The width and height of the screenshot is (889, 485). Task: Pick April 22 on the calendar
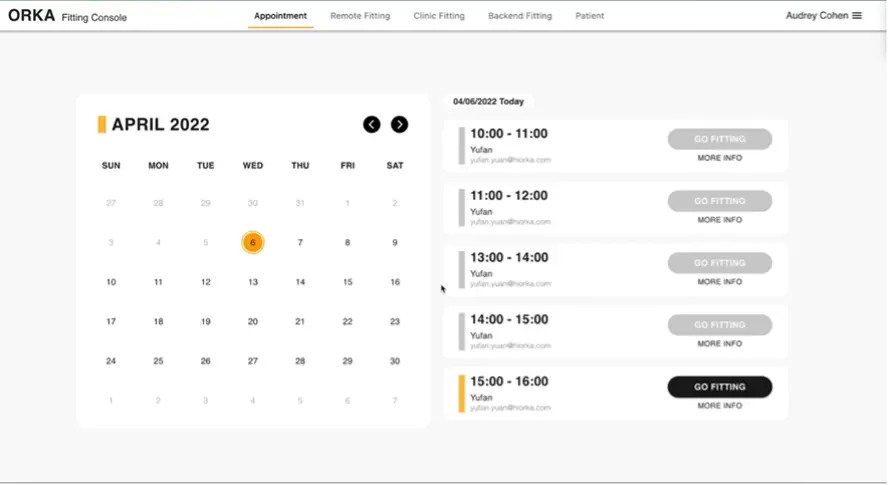pos(347,322)
